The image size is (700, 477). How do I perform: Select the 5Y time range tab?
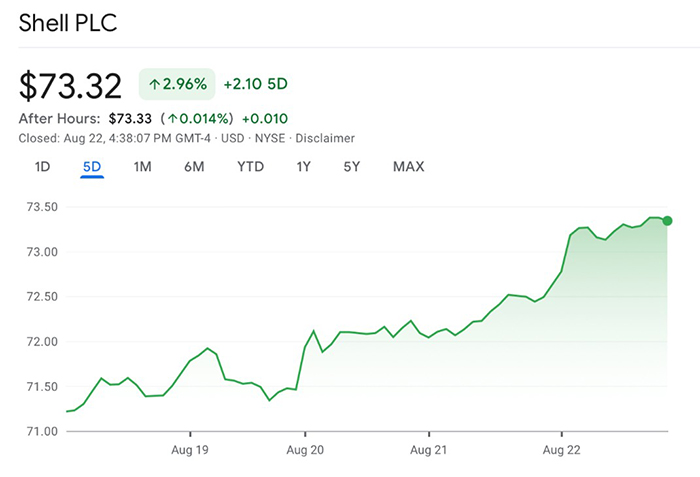tap(352, 167)
